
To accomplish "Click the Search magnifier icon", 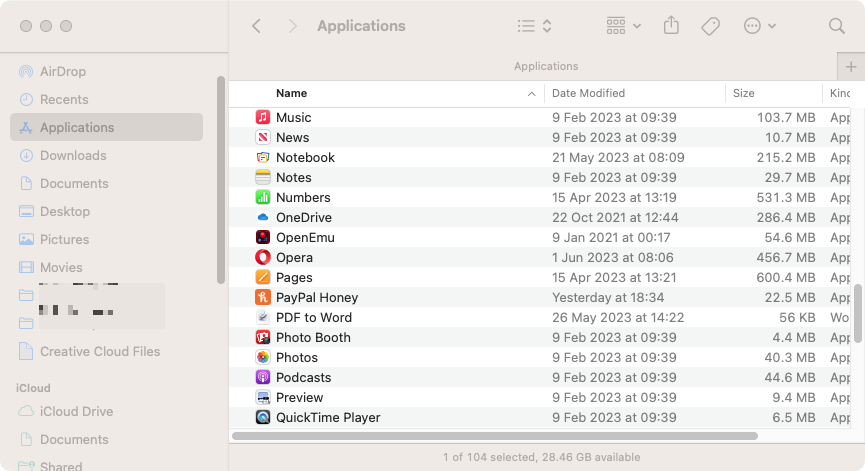I will (836, 26).
